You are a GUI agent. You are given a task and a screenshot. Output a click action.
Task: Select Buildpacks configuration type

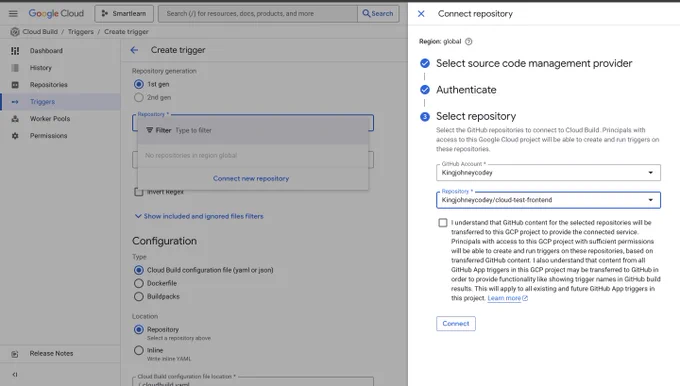139,297
